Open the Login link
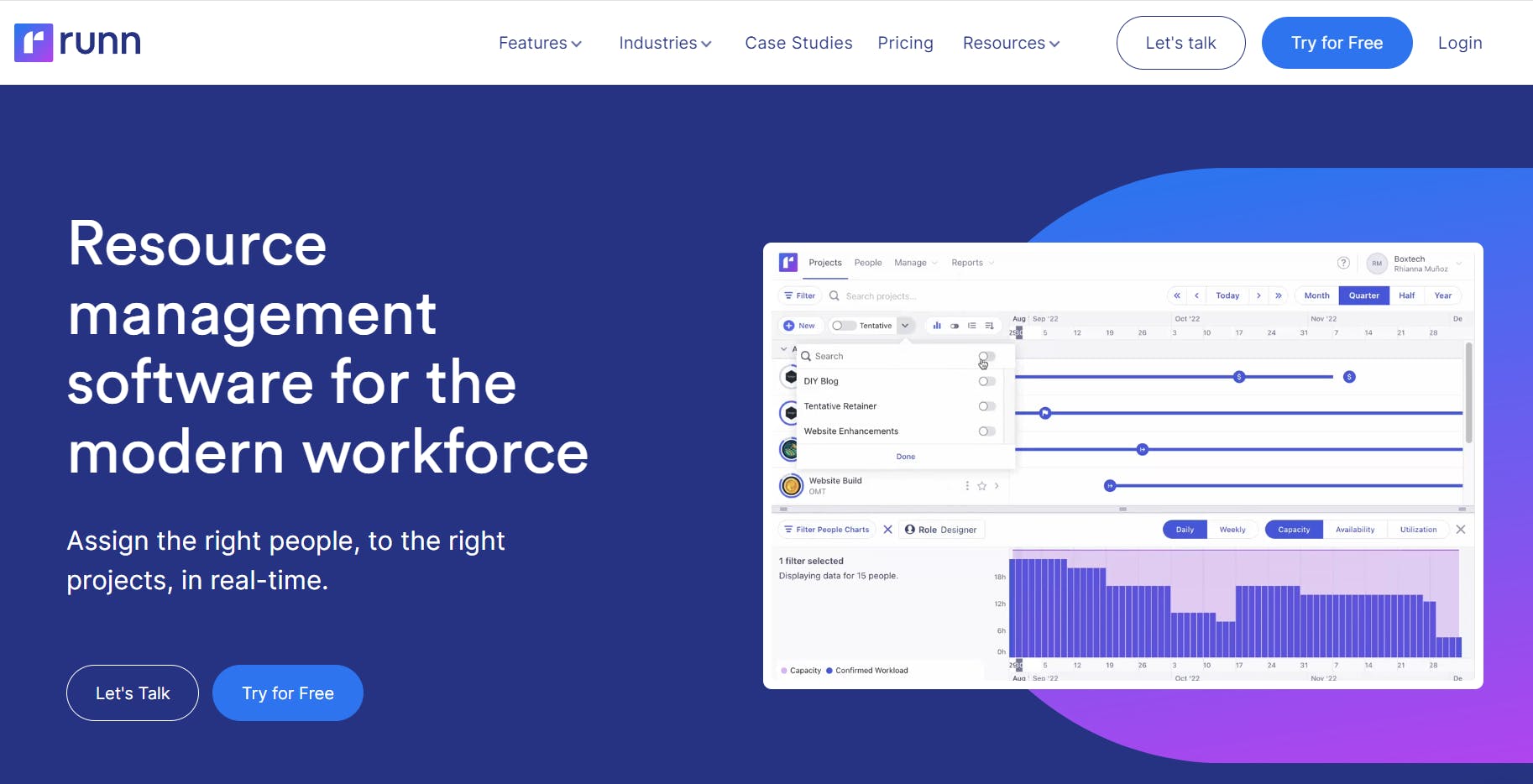The width and height of the screenshot is (1533, 784). coord(1460,43)
